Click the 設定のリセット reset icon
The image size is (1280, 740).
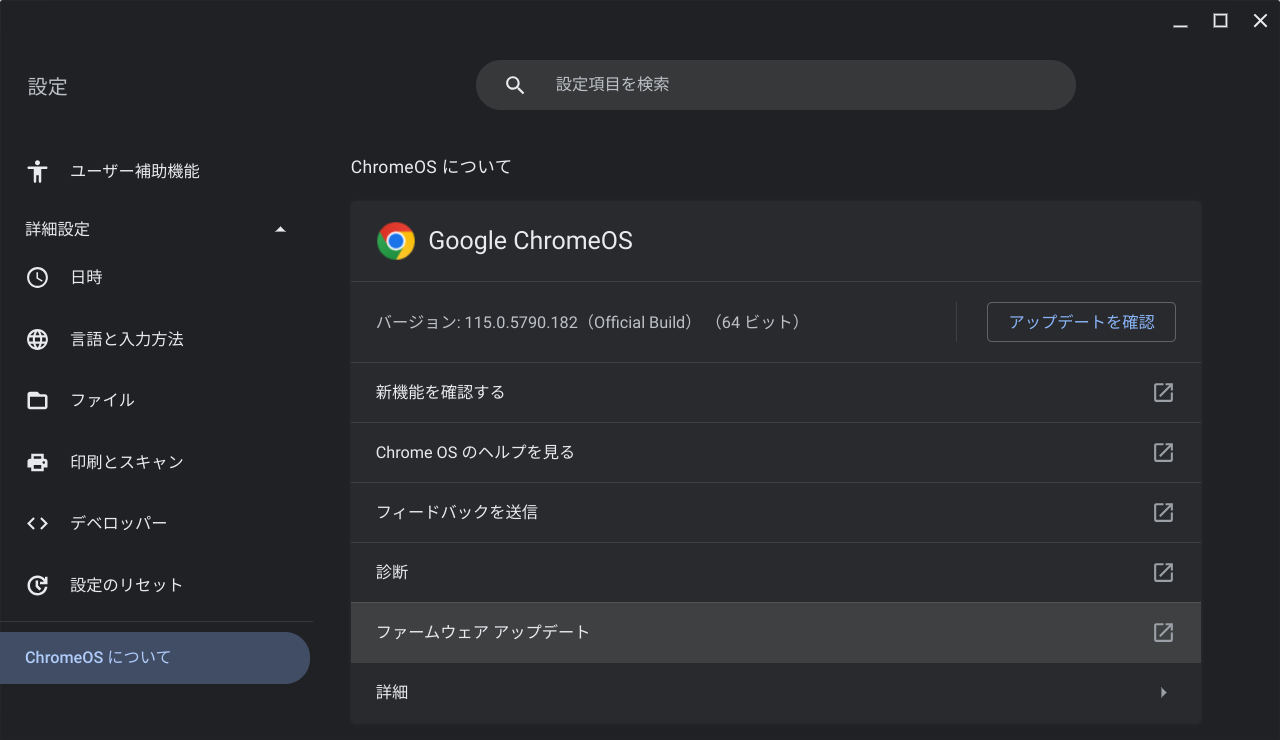click(37, 585)
